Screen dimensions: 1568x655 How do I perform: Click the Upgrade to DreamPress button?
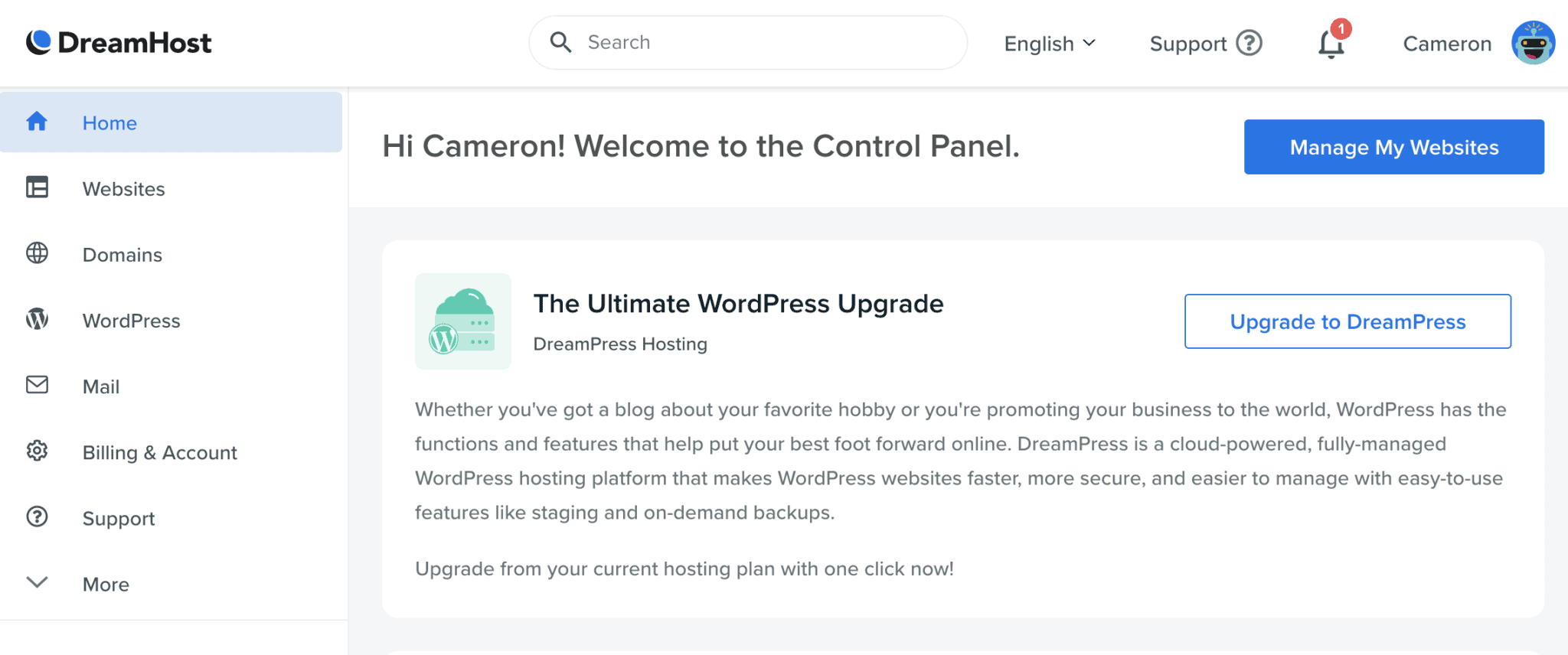1347,321
